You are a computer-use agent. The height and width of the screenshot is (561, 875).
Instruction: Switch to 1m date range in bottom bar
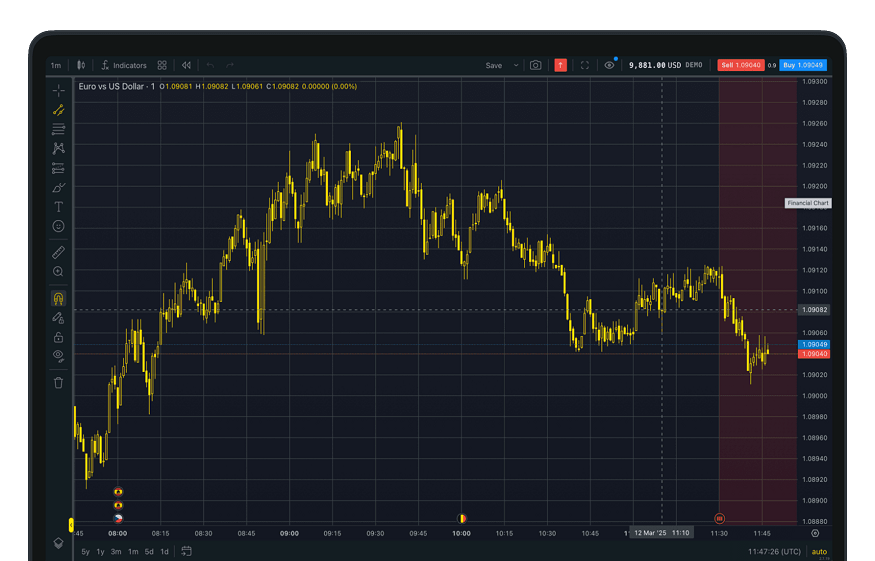[133, 552]
